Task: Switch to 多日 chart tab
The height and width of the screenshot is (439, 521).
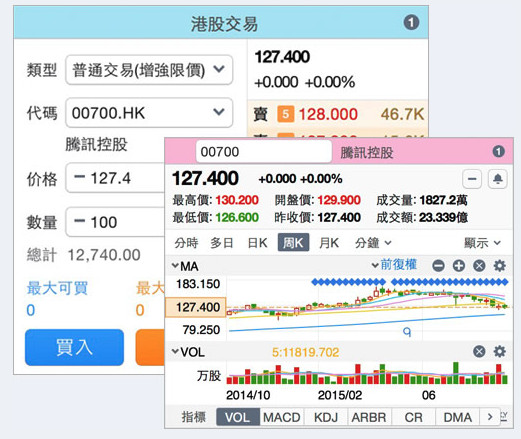Action: point(222,243)
